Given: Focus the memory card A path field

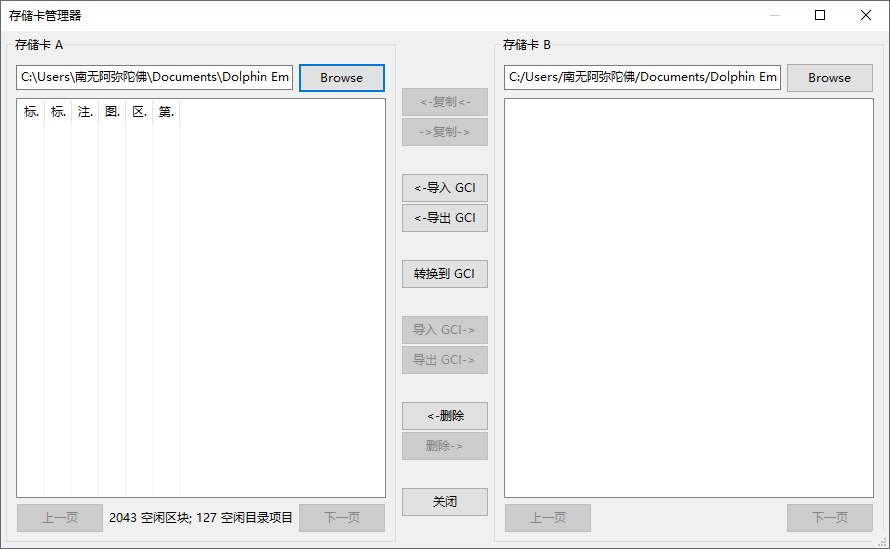Looking at the screenshot, I should pos(154,77).
